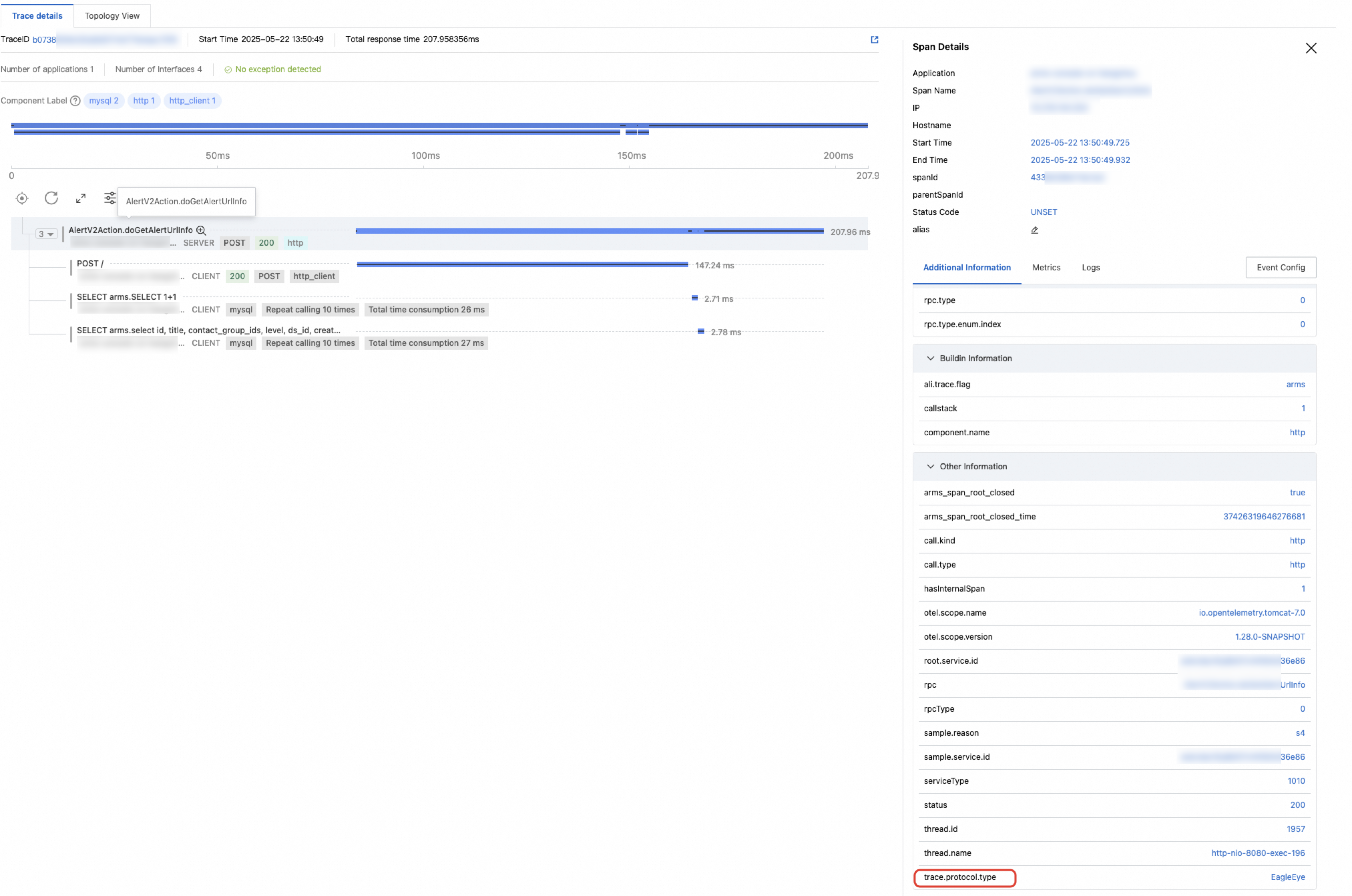1352x896 pixels.
Task: Select the SELECT arms.SELECT 1+1 span row
Action: click(127, 297)
